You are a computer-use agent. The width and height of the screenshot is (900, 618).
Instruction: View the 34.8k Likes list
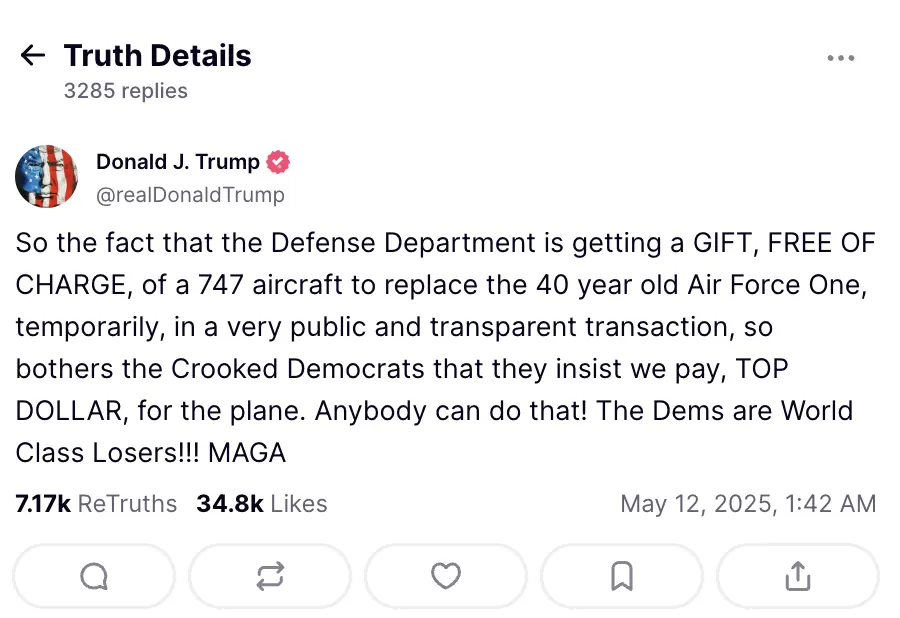click(x=261, y=504)
